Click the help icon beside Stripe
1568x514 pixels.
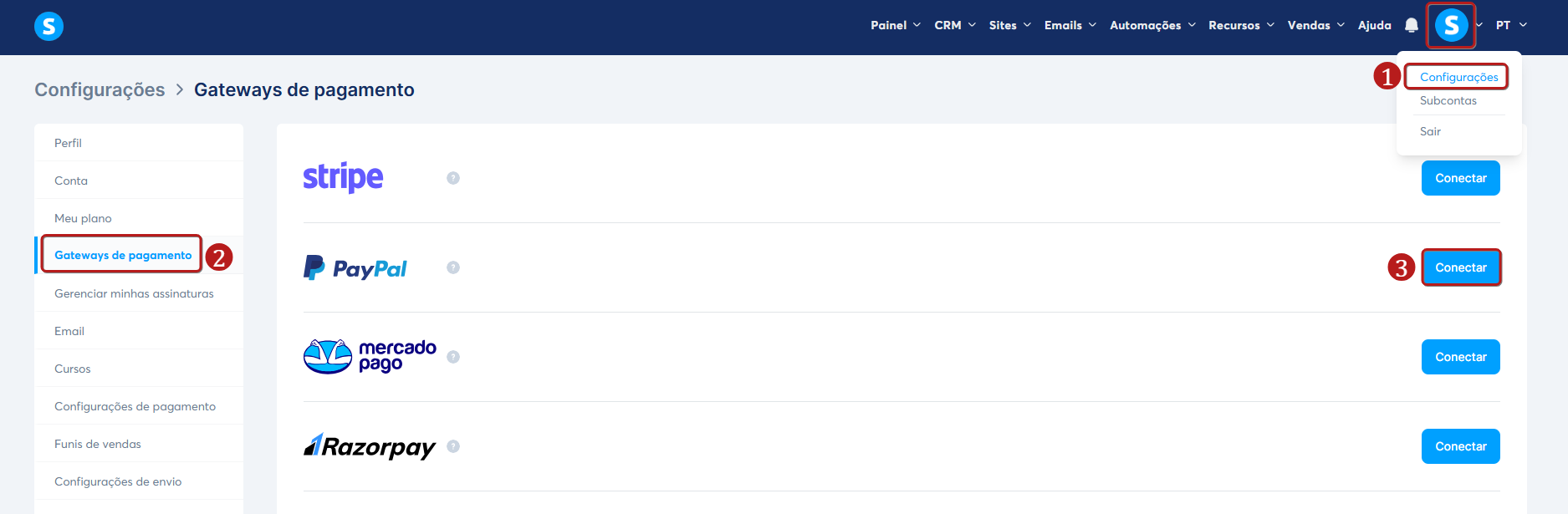(x=453, y=178)
